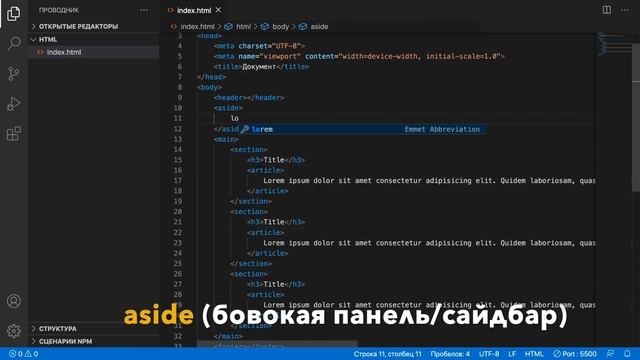
Task: Switch to the index.html editor tab
Action: pos(193,10)
